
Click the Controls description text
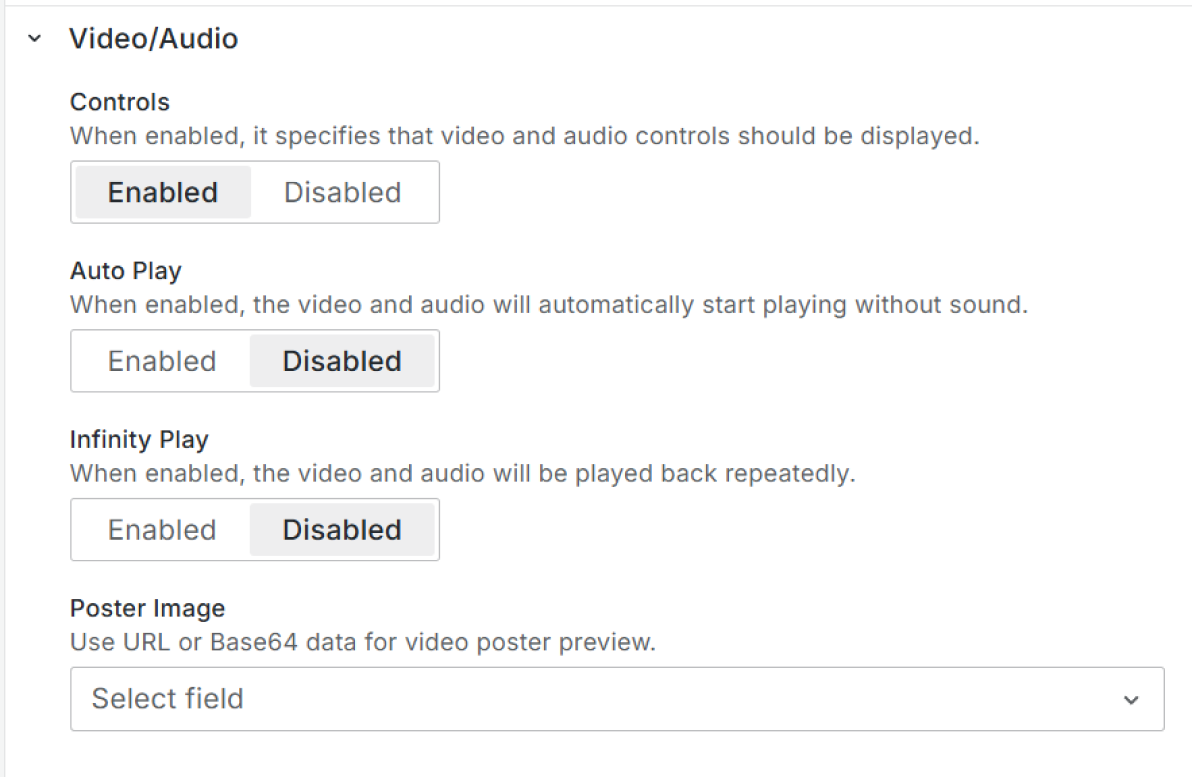524,135
